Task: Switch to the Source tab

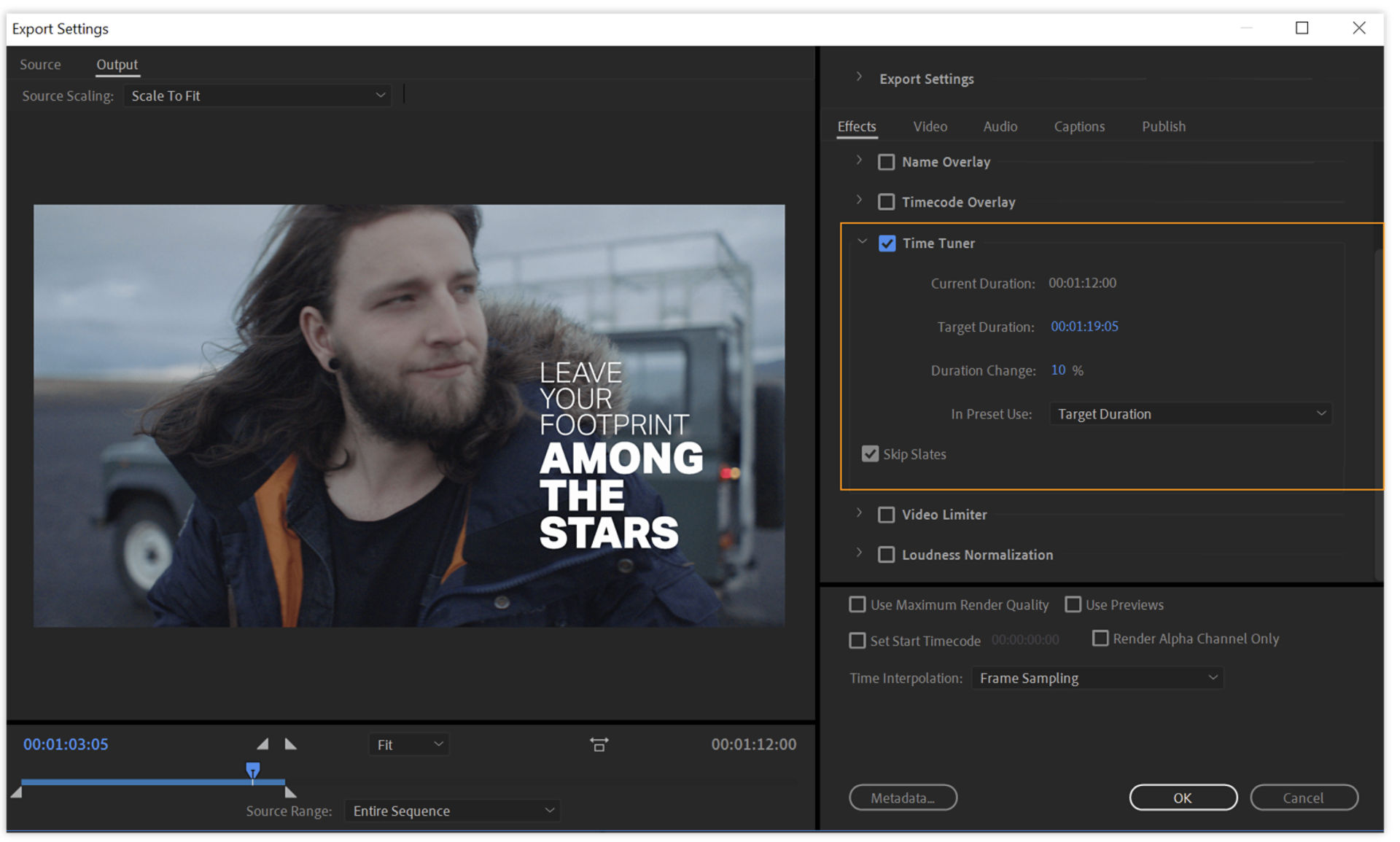Action: point(40,65)
